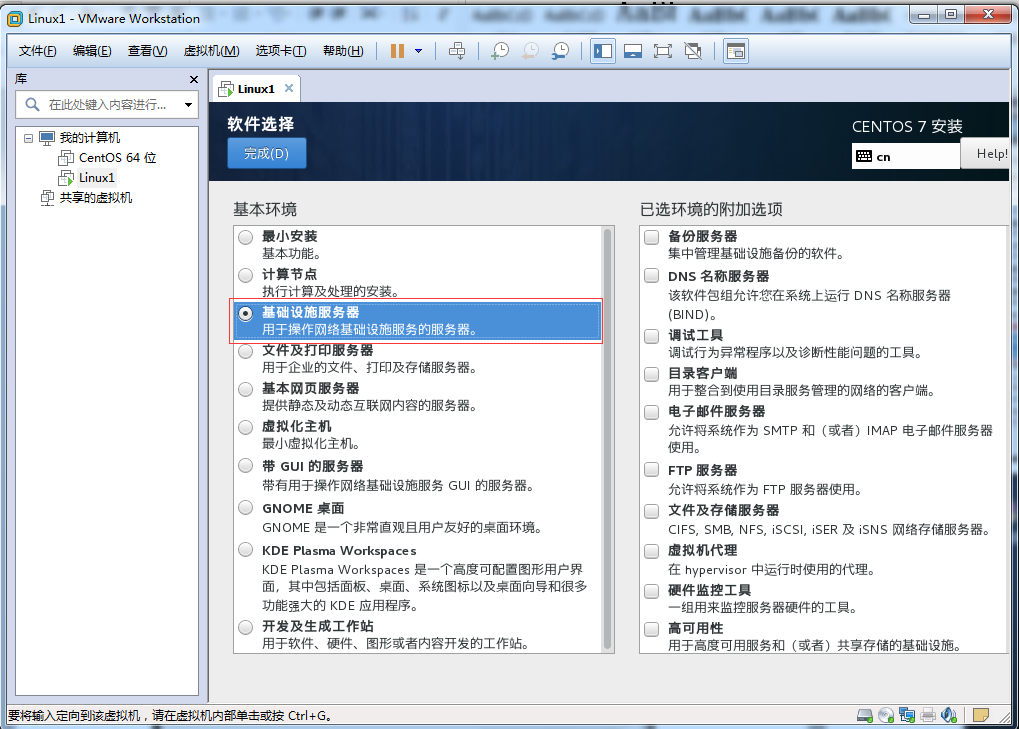Click the Unity mode toolbar icon
This screenshot has height=729, width=1019.
(x=693, y=51)
